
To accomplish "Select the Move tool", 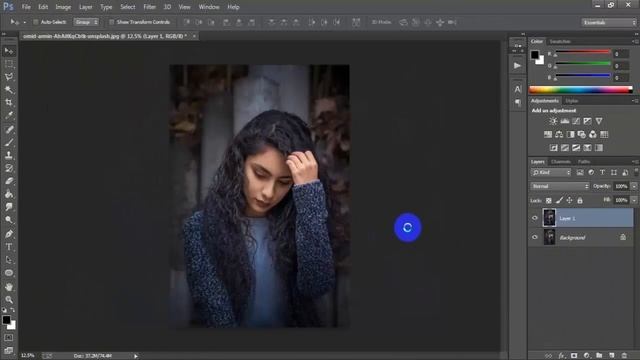I will tap(9, 51).
